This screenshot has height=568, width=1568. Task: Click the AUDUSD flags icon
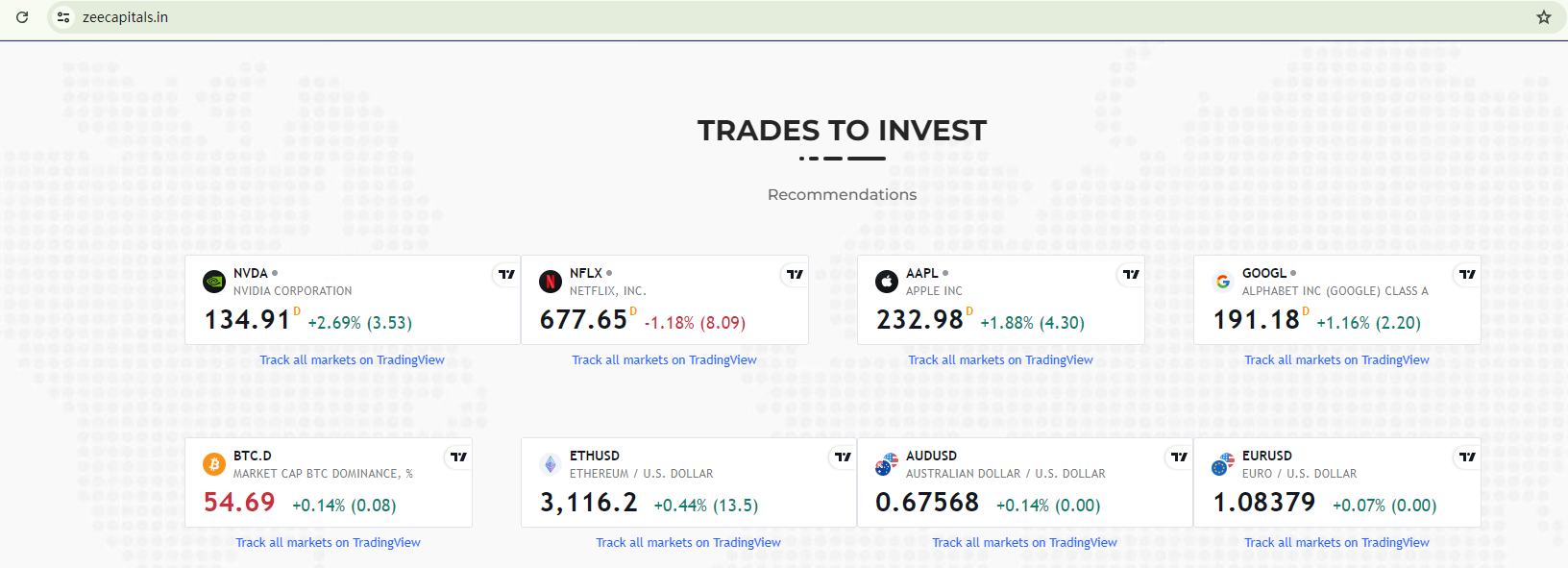coord(887,466)
